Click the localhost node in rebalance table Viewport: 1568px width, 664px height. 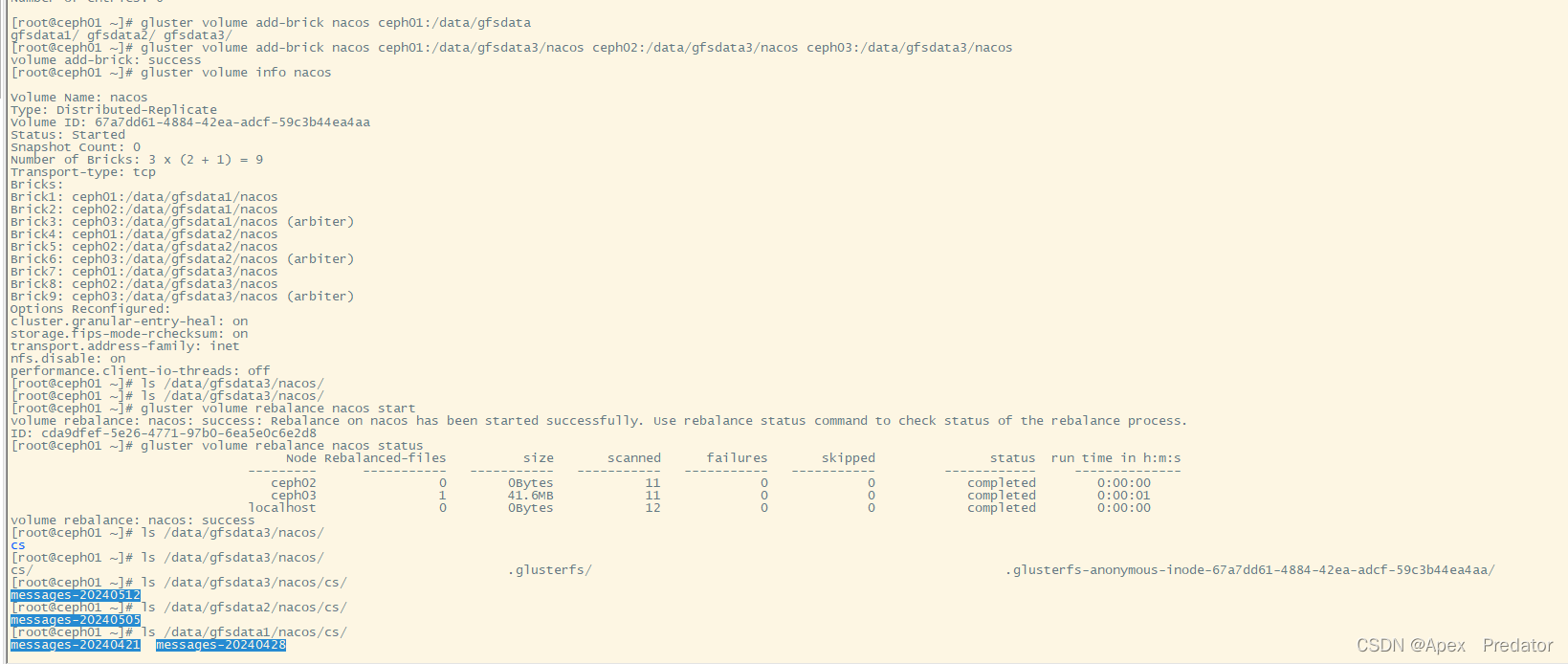(x=282, y=508)
